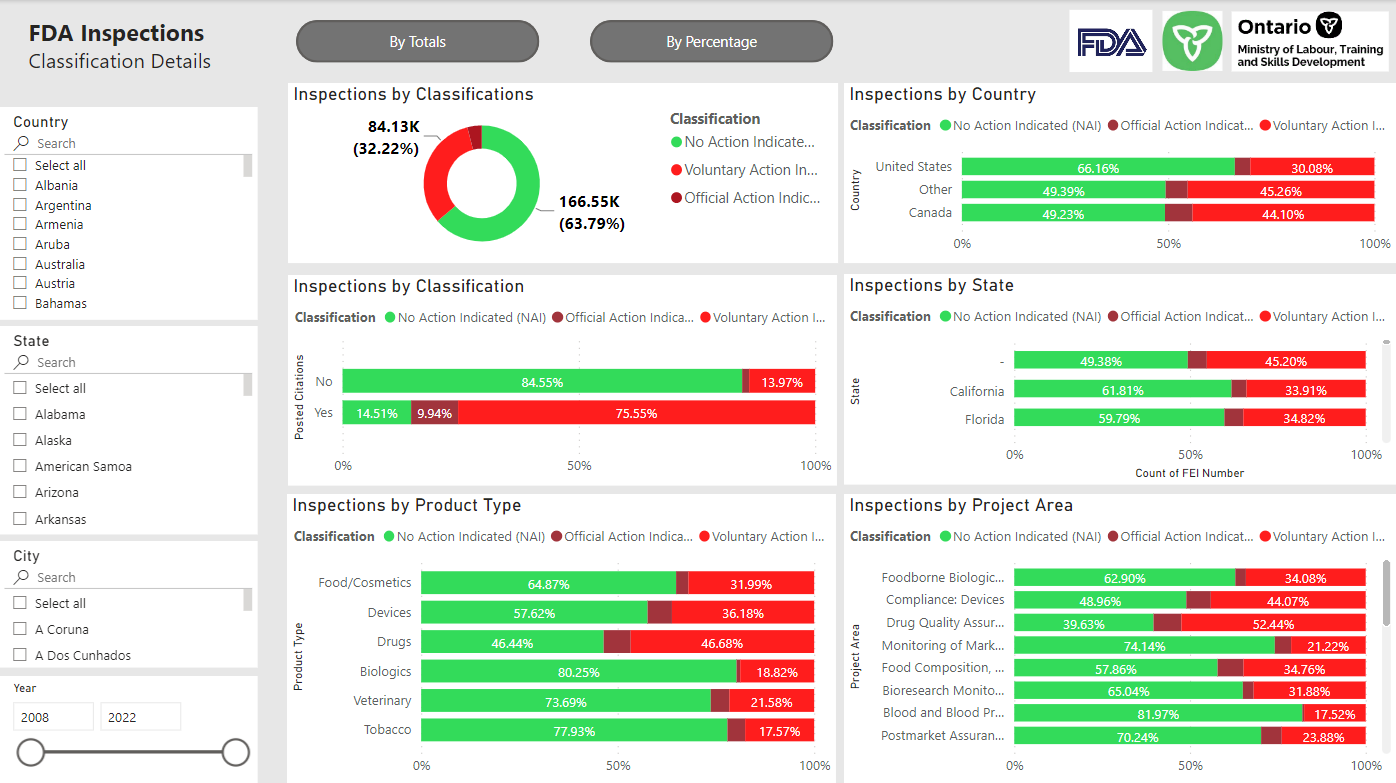Image resolution: width=1396 pixels, height=783 pixels.
Task: Click the FDA logo image
Action: [1110, 42]
